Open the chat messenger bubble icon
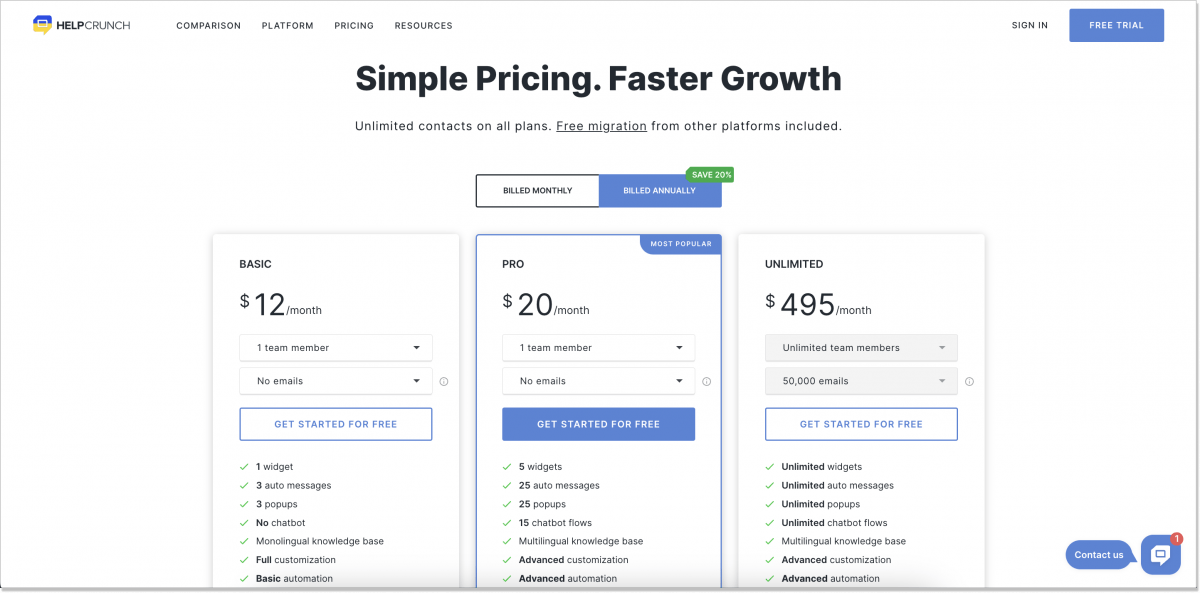 (x=1160, y=554)
